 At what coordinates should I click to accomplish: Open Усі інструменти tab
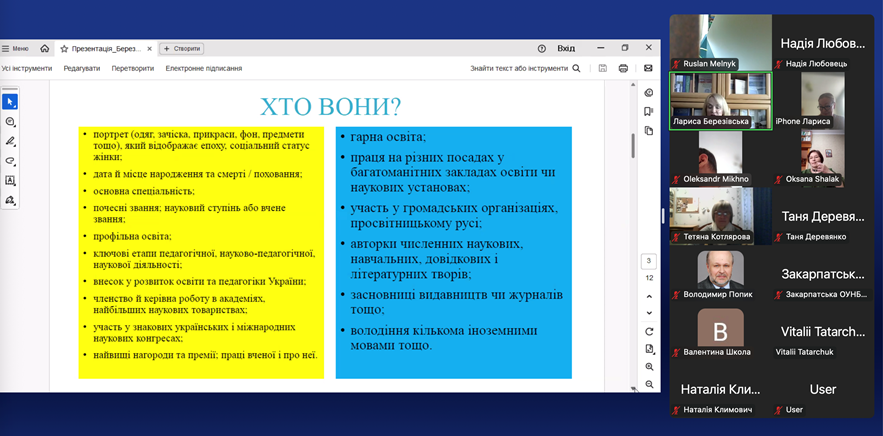(27, 68)
